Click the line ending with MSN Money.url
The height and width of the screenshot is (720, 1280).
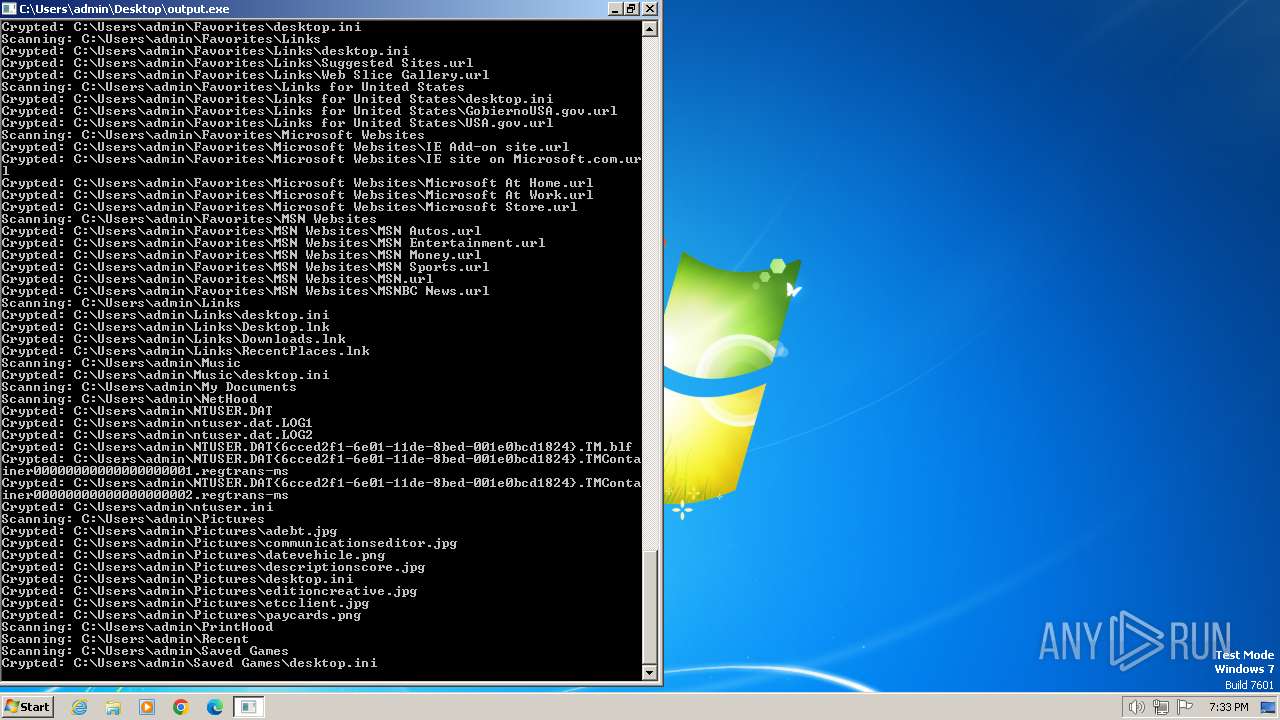(x=241, y=255)
